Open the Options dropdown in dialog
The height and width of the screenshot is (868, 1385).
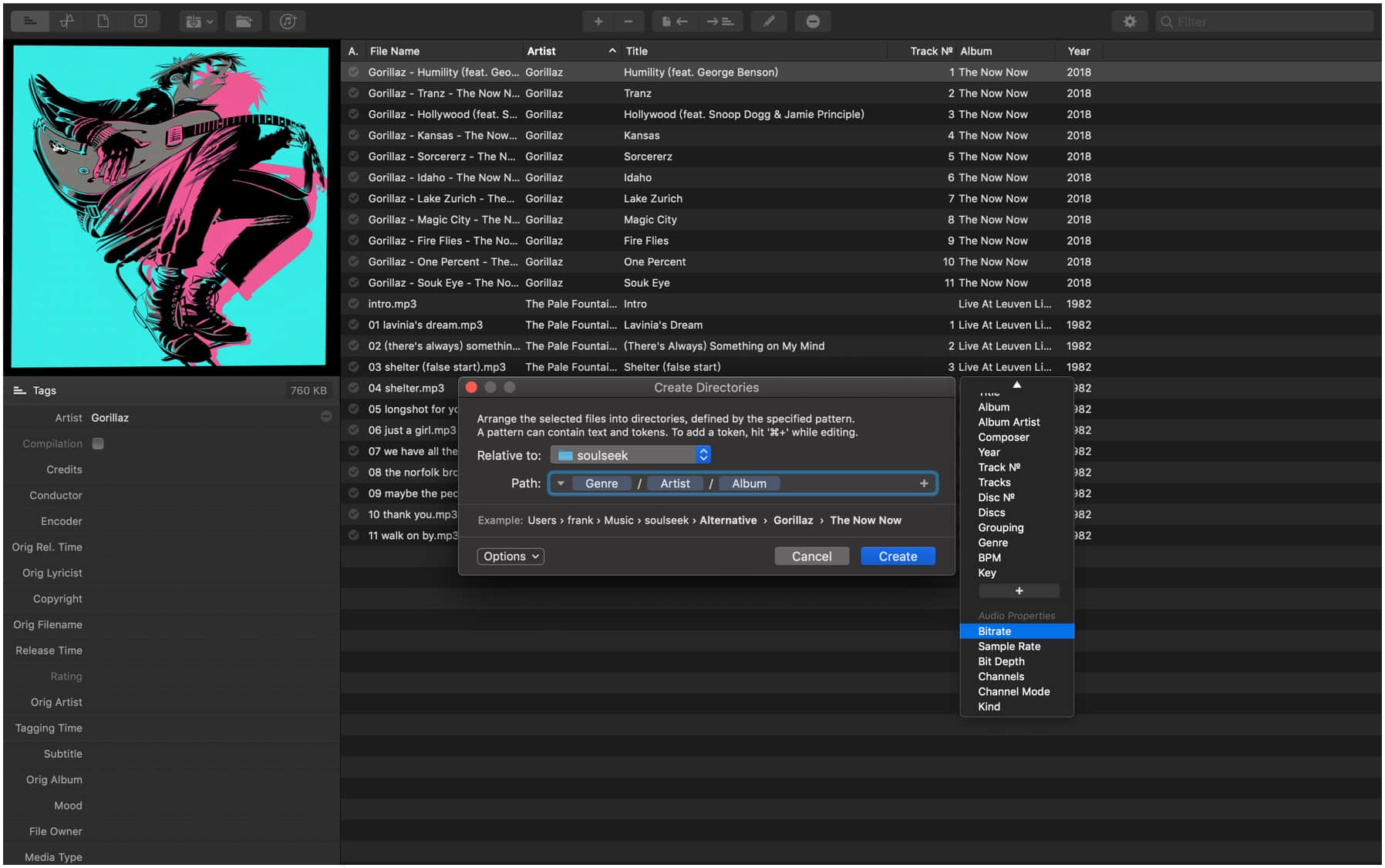point(511,557)
